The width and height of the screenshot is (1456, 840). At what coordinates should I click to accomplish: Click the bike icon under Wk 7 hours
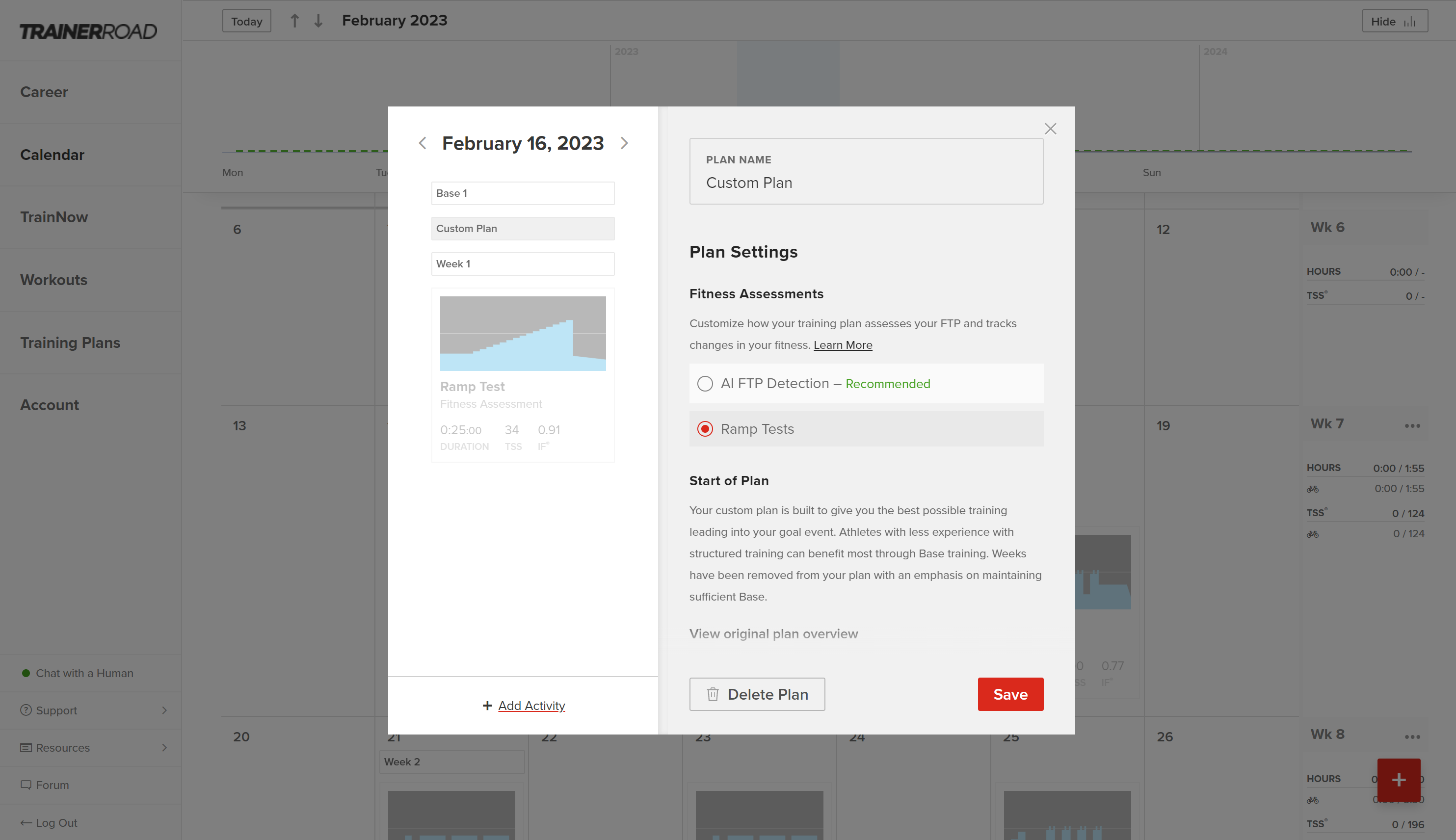click(x=1313, y=489)
